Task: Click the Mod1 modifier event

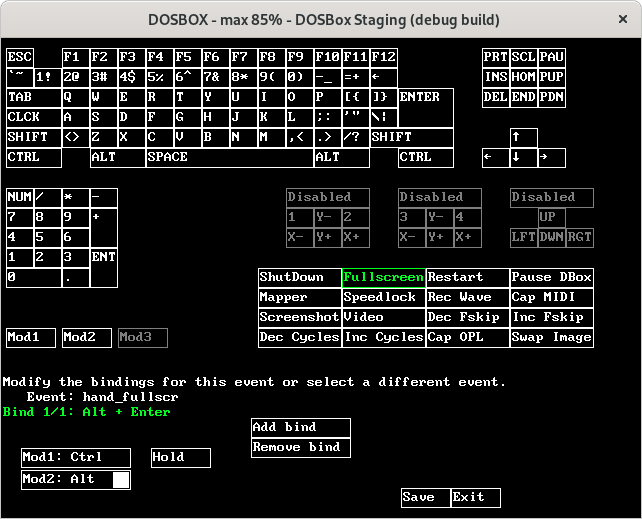Action: (x=31, y=338)
